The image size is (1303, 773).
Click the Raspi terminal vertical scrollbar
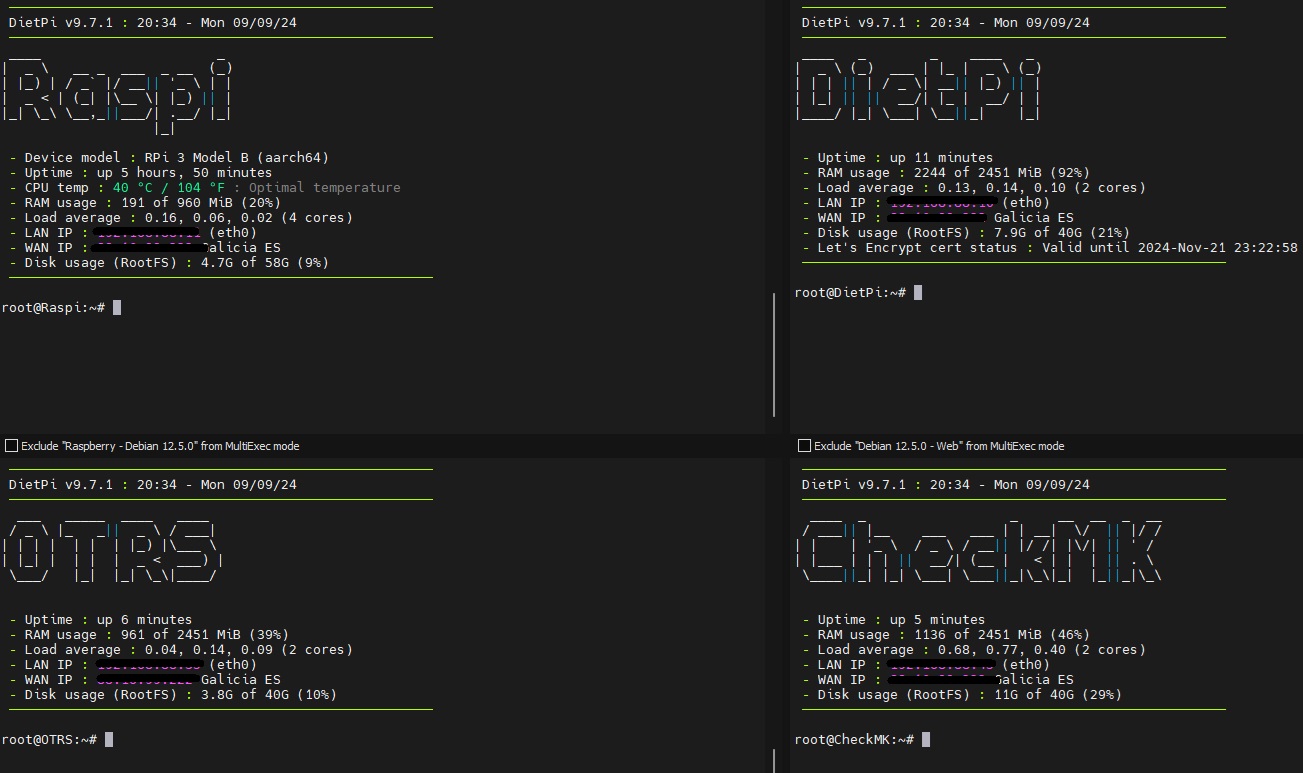click(x=774, y=355)
